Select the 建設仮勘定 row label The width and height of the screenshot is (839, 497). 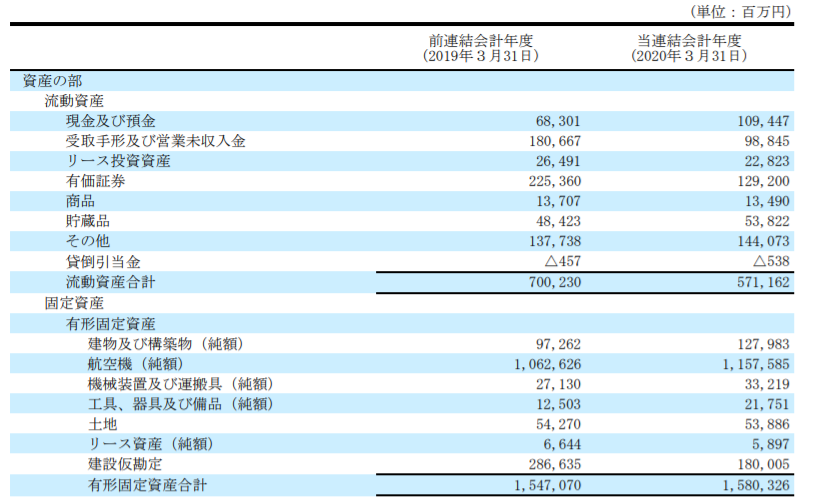click(x=125, y=464)
